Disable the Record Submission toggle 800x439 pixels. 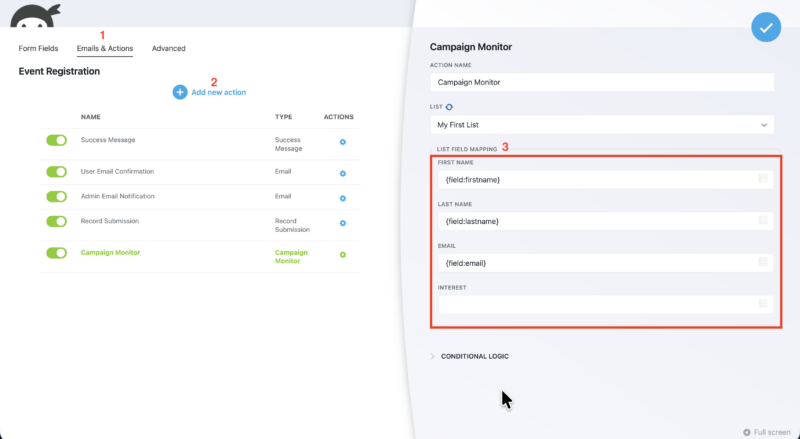[57, 222]
